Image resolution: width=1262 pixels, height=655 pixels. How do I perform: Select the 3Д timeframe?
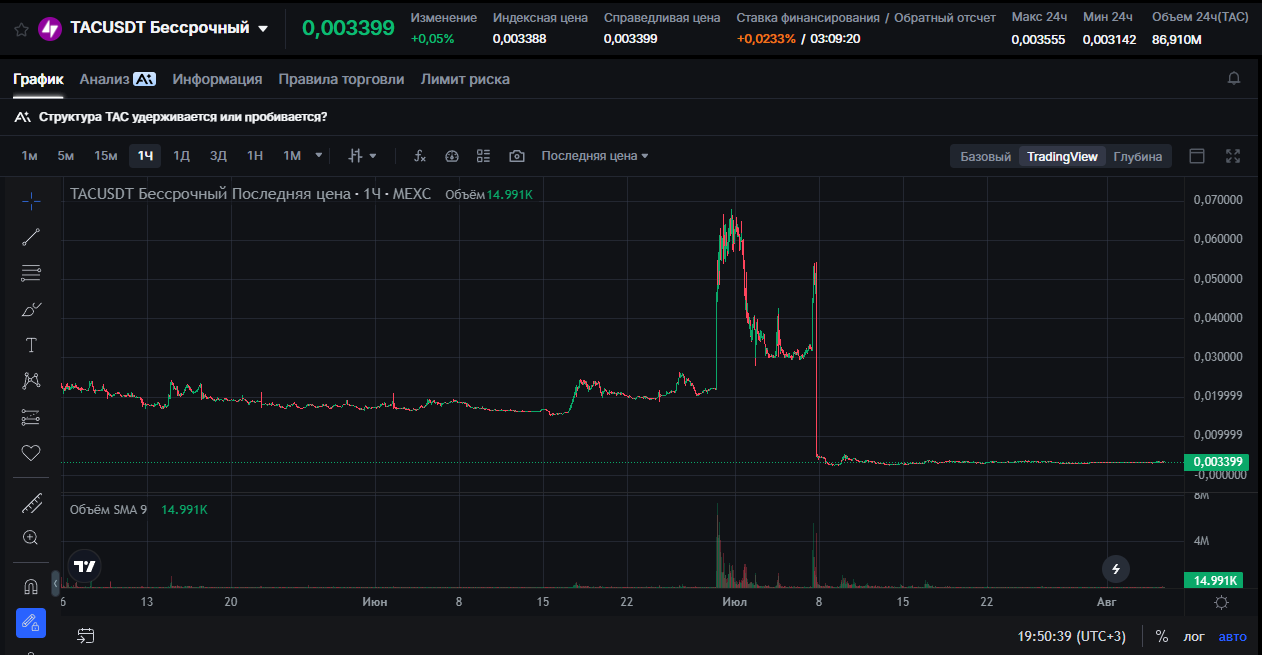(x=218, y=156)
